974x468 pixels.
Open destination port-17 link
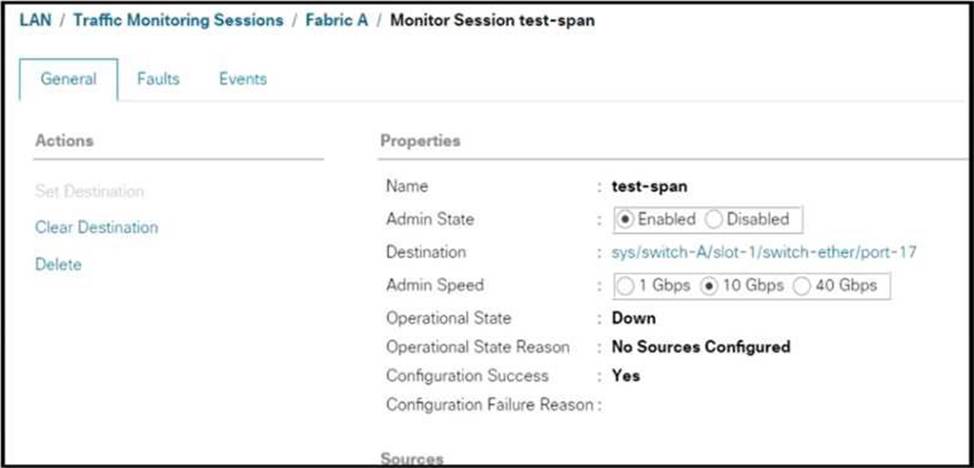(x=764, y=252)
